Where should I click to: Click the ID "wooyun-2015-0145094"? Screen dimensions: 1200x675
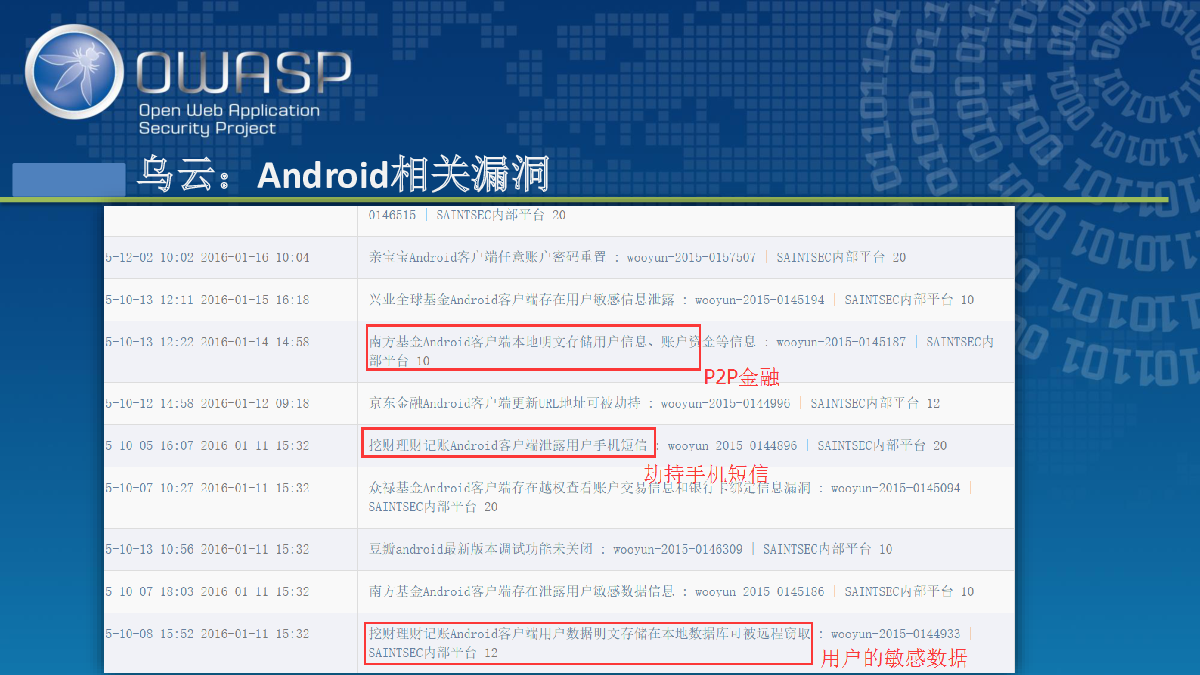click(x=896, y=487)
